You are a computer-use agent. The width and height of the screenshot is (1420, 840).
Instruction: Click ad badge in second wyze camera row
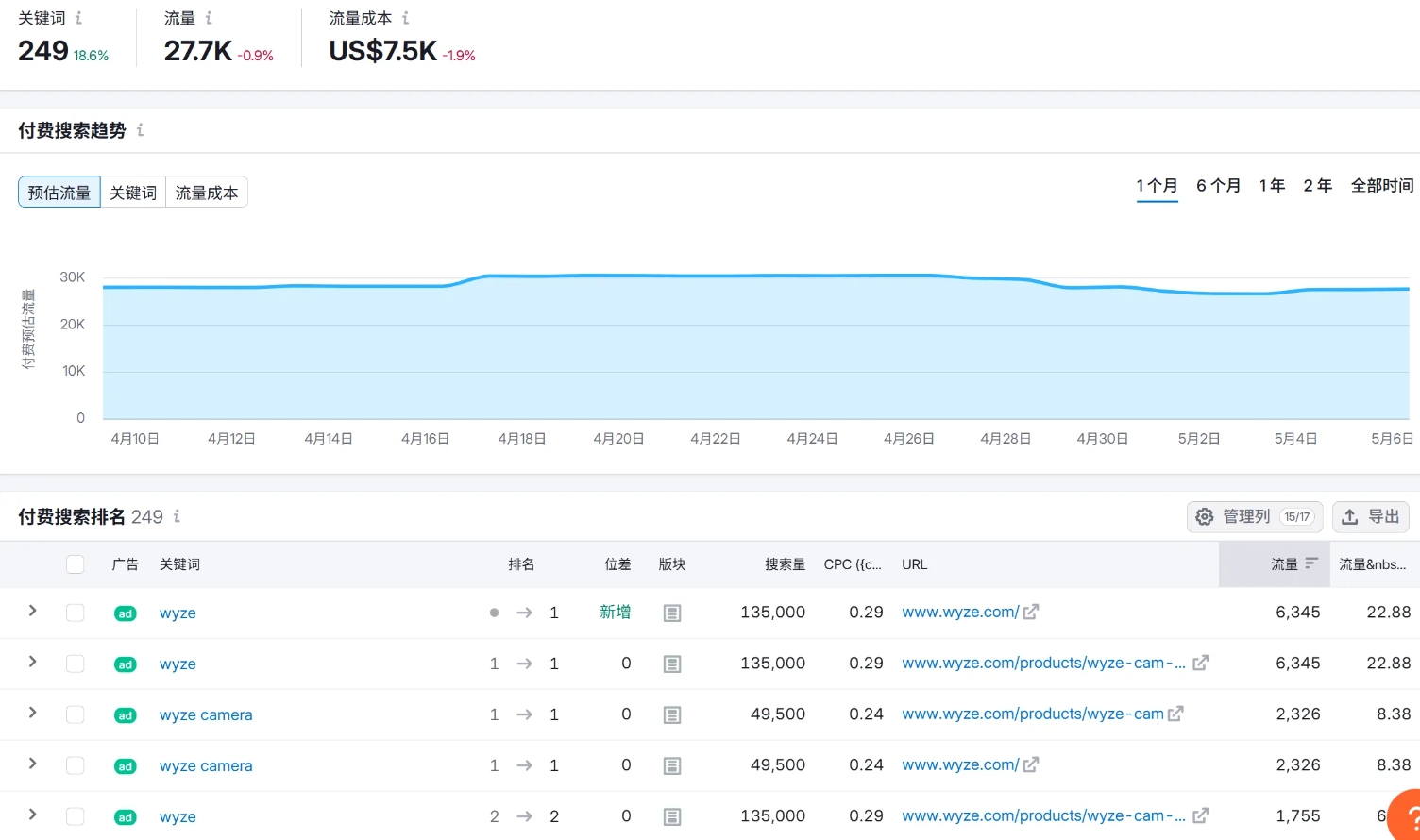pyautogui.click(x=125, y=766)
